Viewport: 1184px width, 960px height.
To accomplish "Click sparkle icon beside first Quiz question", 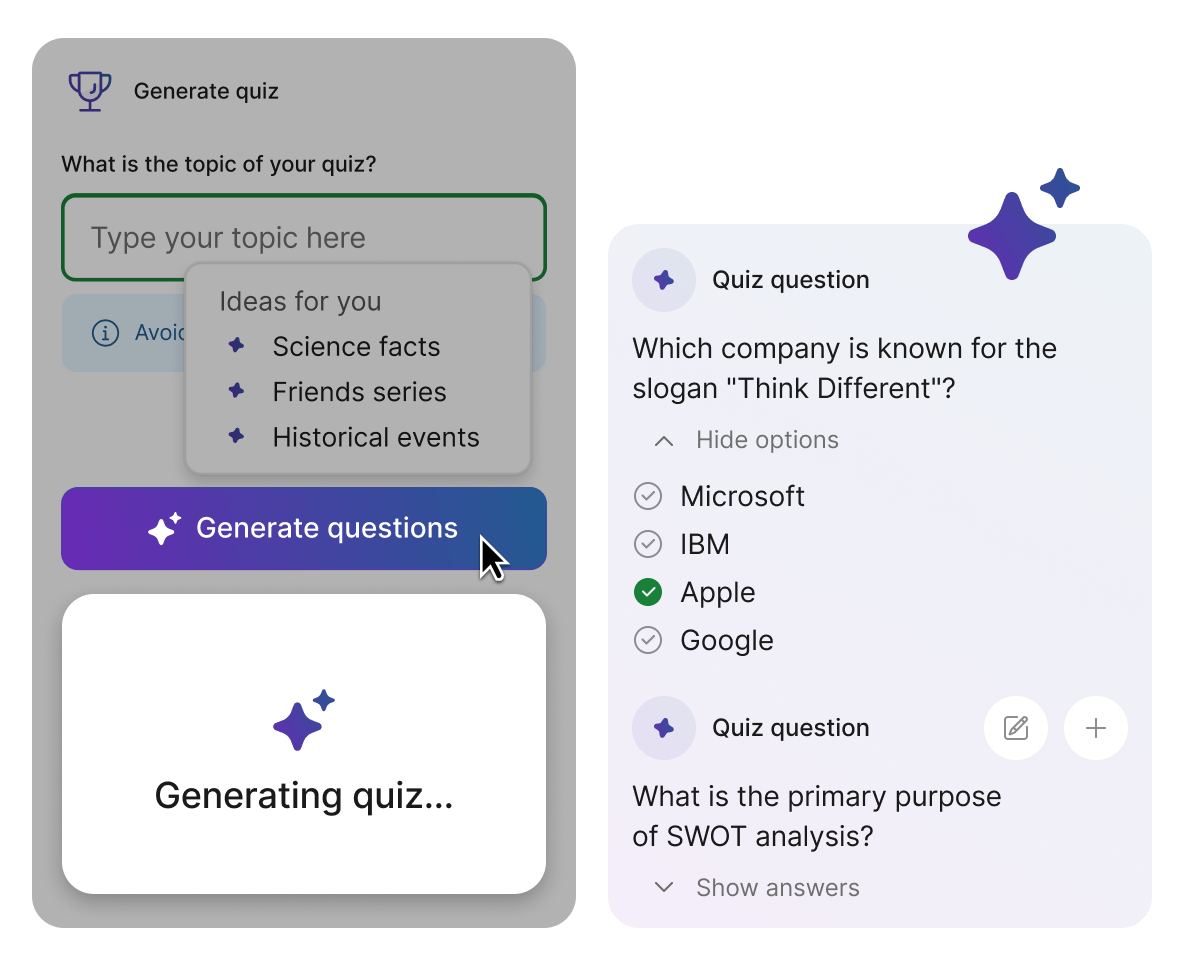I will tap(664, 280).
